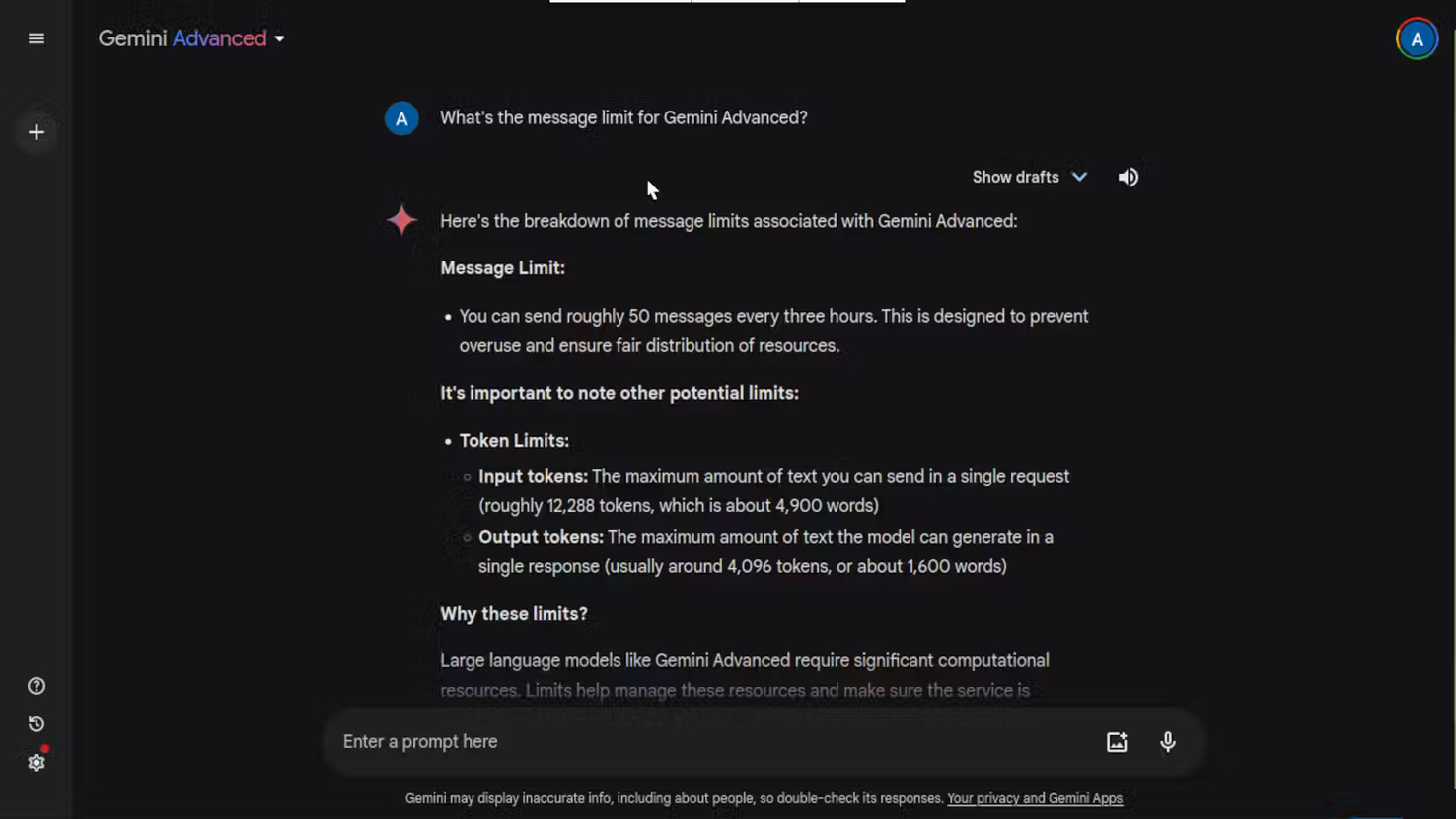Image resolution: width=1456 pixels, height=819 pixels.
Task: Click the 'Input tokens:' bold label
Action: (x=533, y=477)
